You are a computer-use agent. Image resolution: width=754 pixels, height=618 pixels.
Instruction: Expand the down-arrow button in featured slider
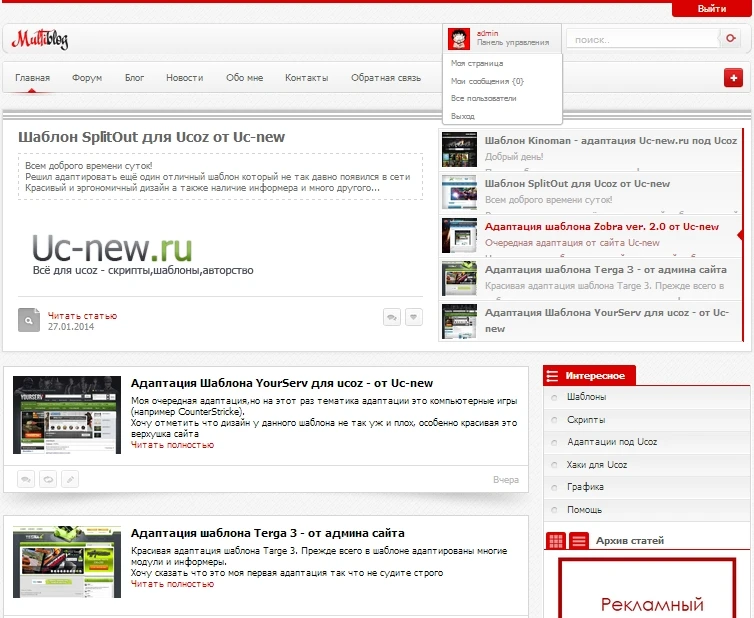click(414, 317)
